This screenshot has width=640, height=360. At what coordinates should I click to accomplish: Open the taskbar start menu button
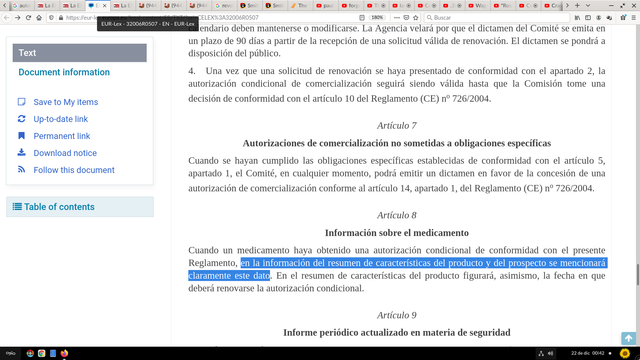point(11,353)
